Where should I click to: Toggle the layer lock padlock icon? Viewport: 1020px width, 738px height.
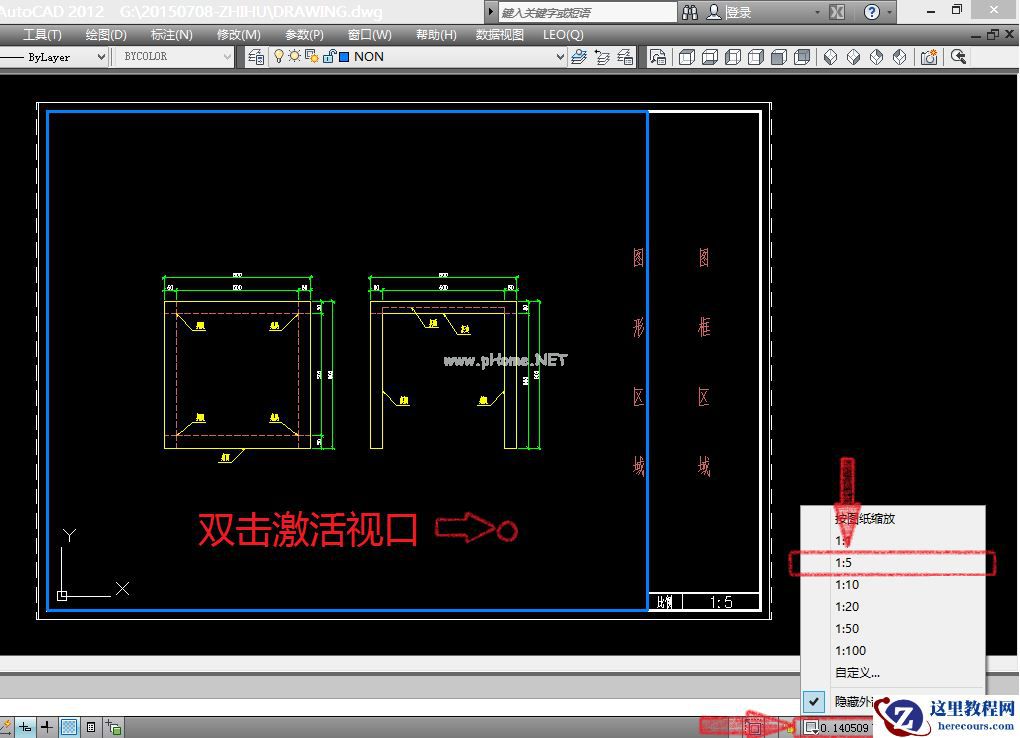pos(328,57)
